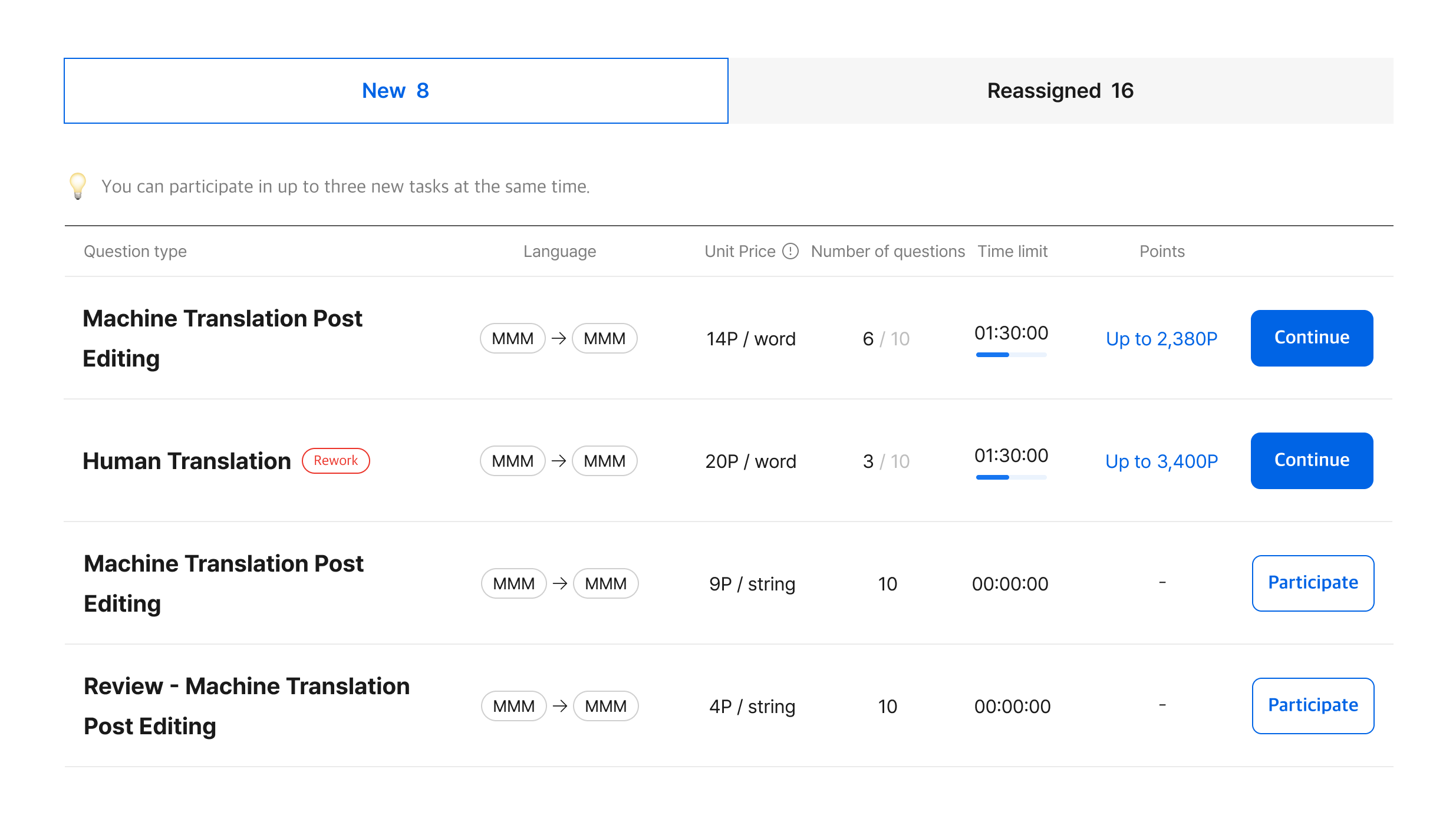Click the Up to 2,380P points link
Image resolution: width=1456 pixels, height=825 pixels.
(x=1161, y=338)
